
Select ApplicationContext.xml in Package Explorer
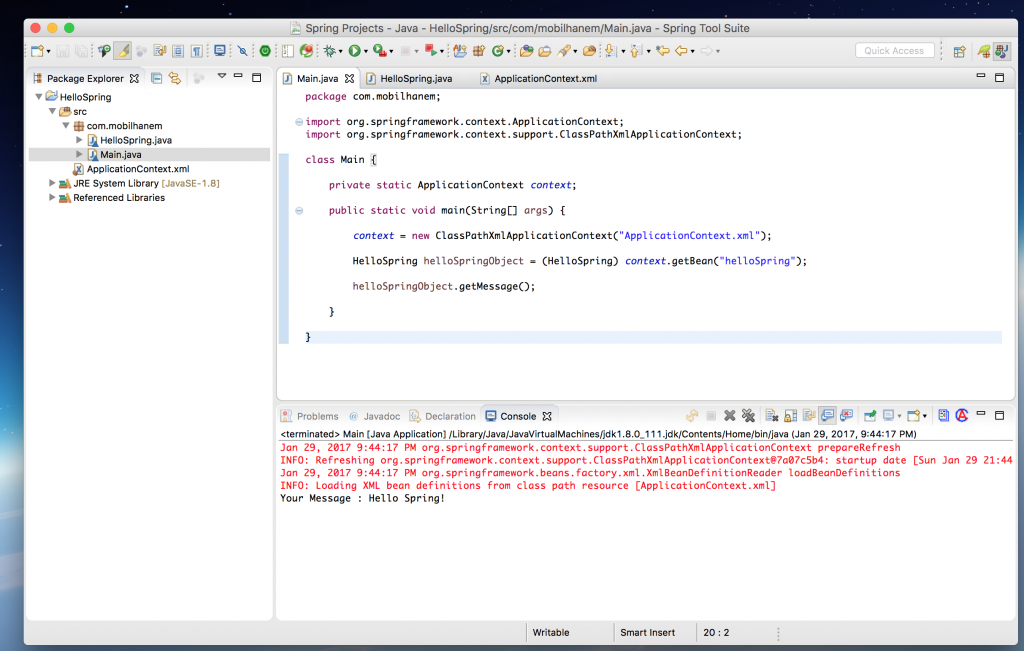tap(137, 169)
